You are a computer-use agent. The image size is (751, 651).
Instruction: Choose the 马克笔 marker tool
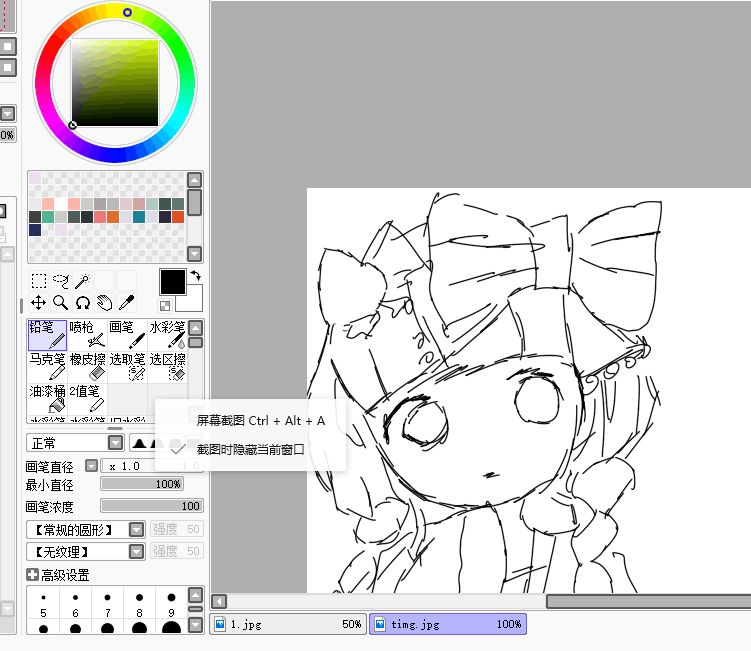[47, 367]
